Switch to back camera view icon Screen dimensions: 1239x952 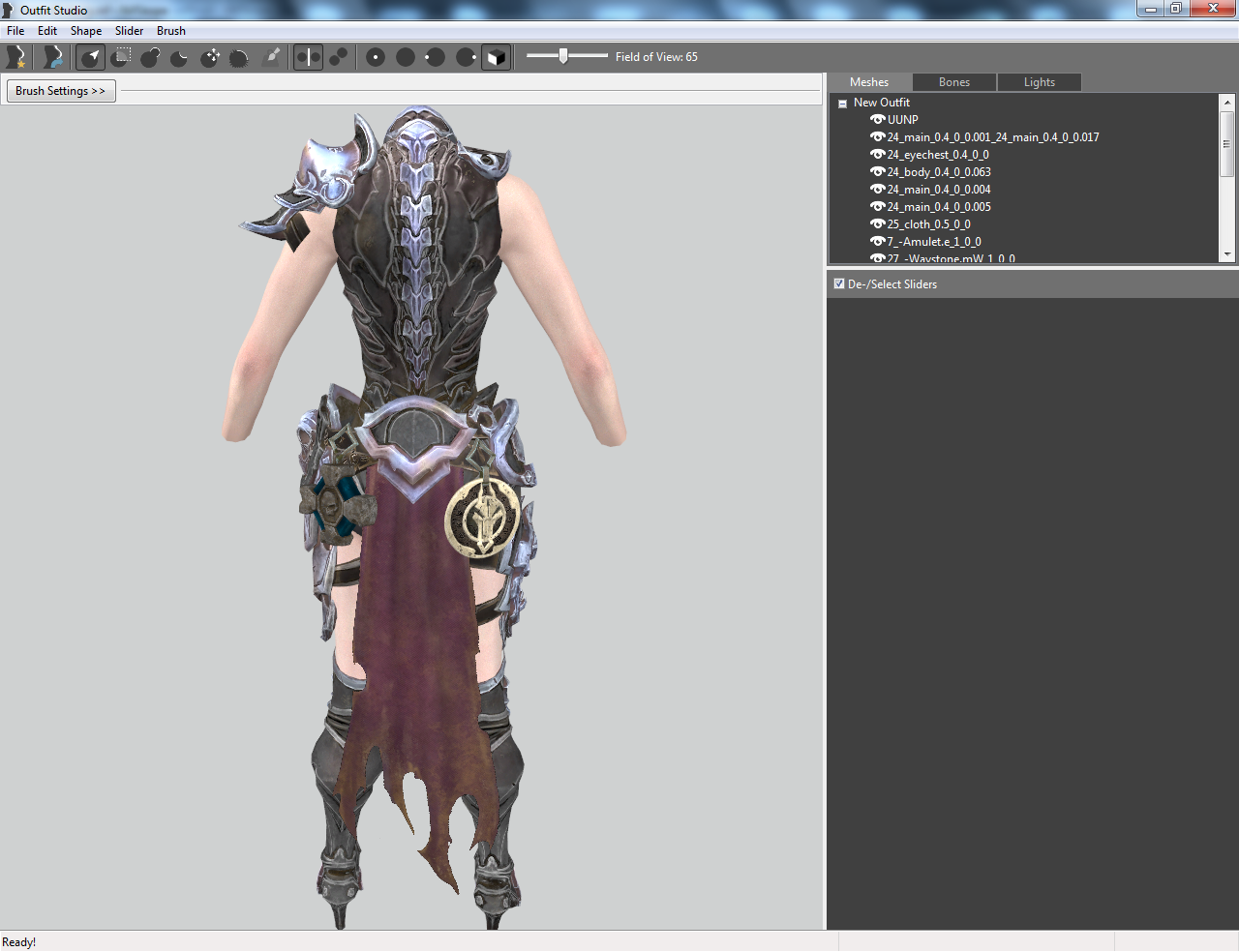(x=406, y=57)
